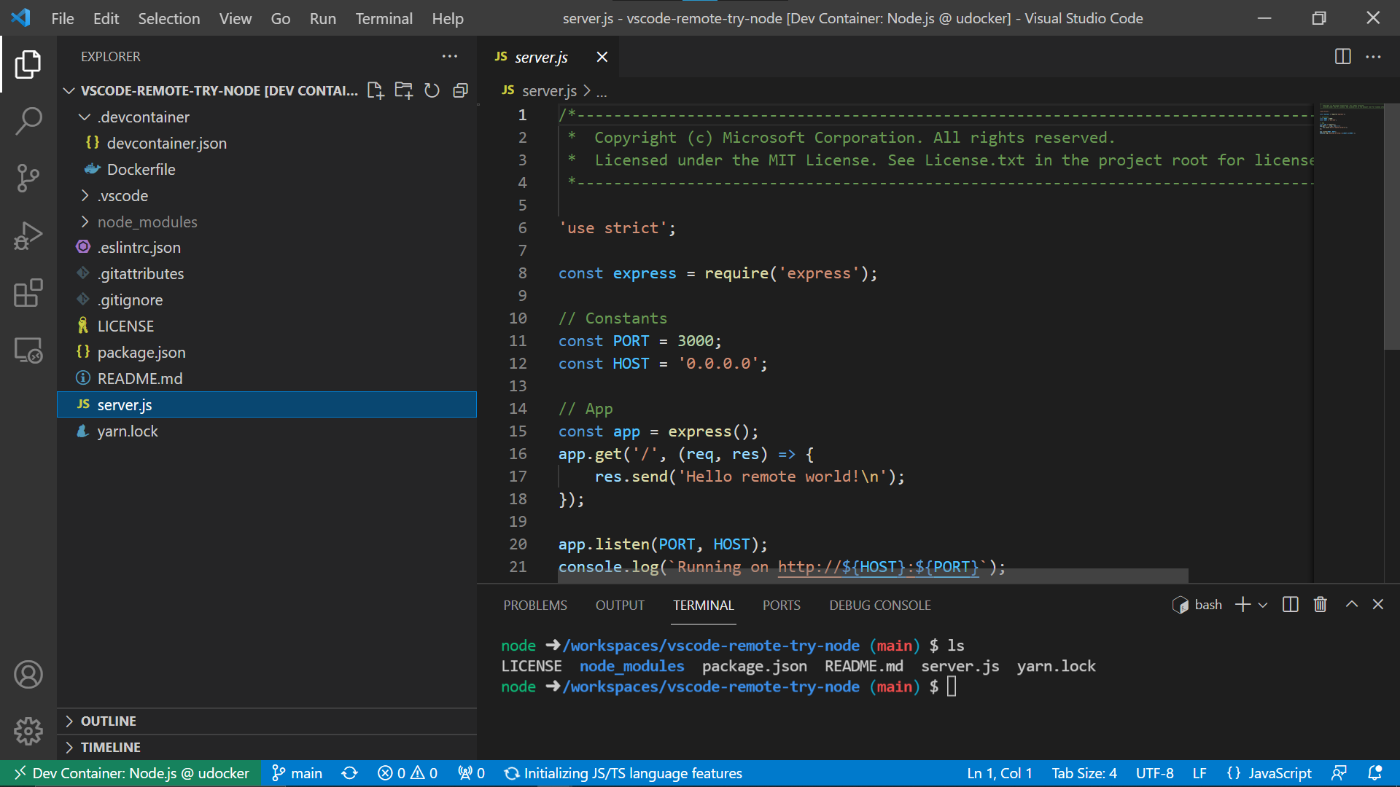Screen dimensions: 1400x787
Task: Click the New File icon in Explorer
Action: [x=375, y=90]
